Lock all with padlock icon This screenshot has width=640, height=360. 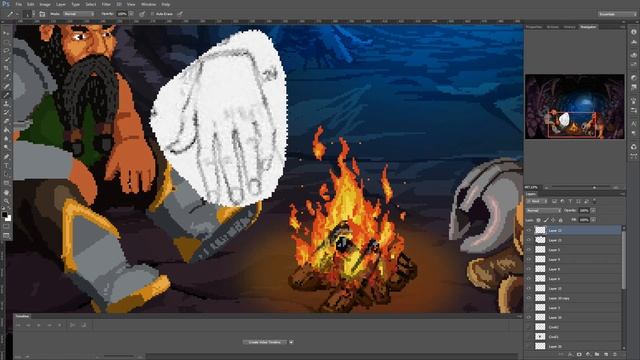point(561,220)
